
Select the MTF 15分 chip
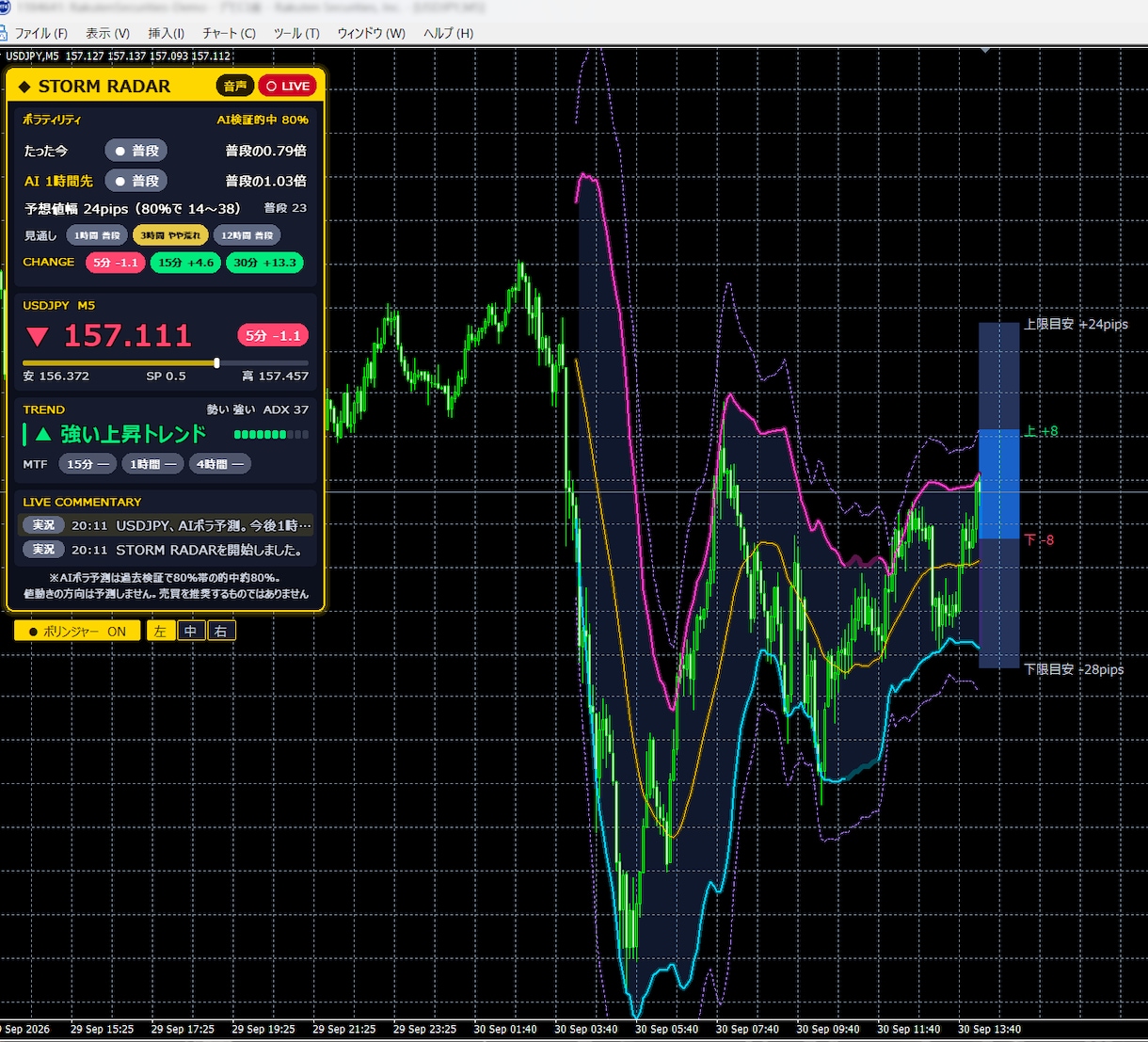tap(88, 464)
